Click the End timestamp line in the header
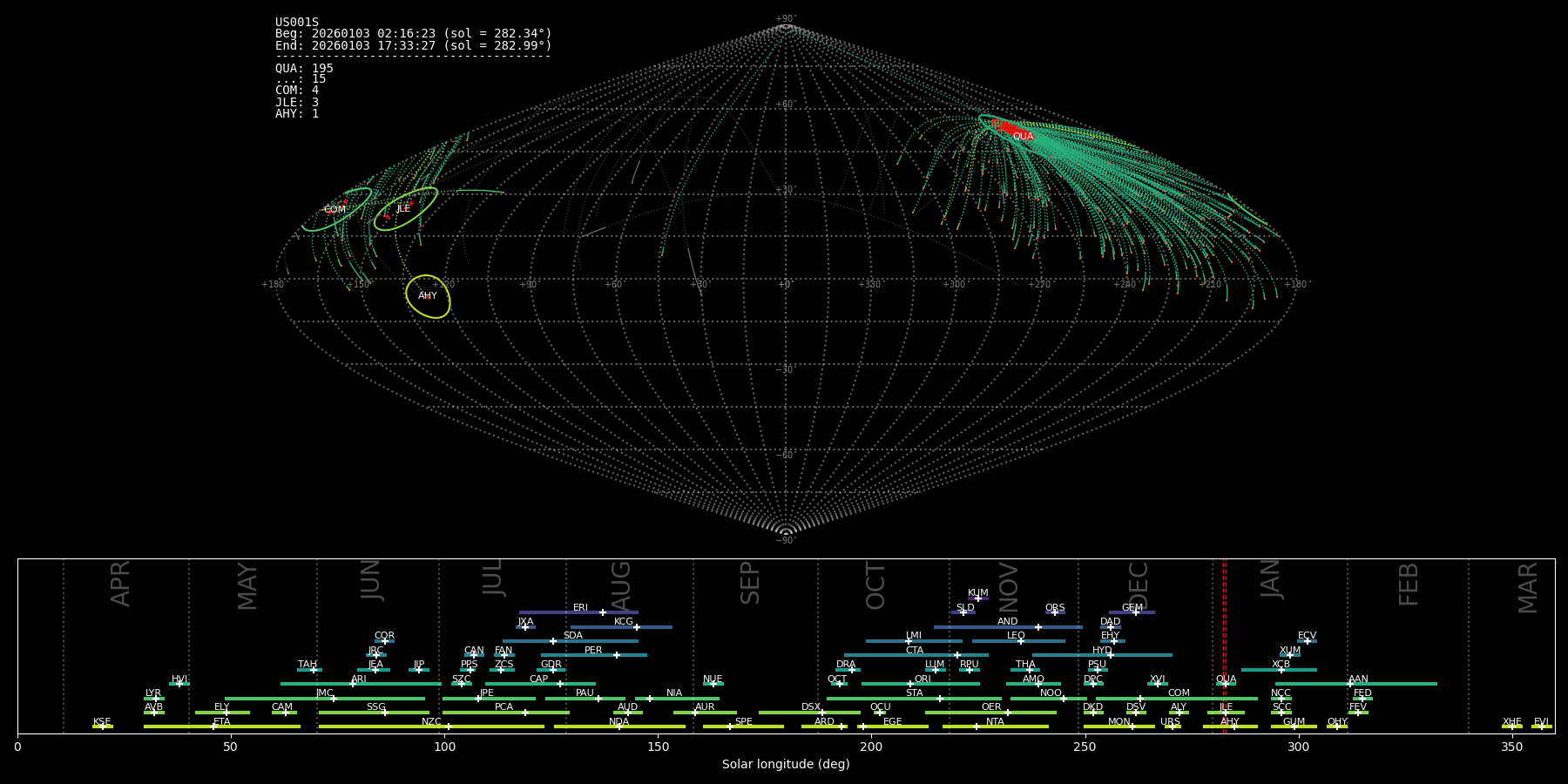Image resolution: width=1568 pixels, height=784 pixels. tap(414, 45)
